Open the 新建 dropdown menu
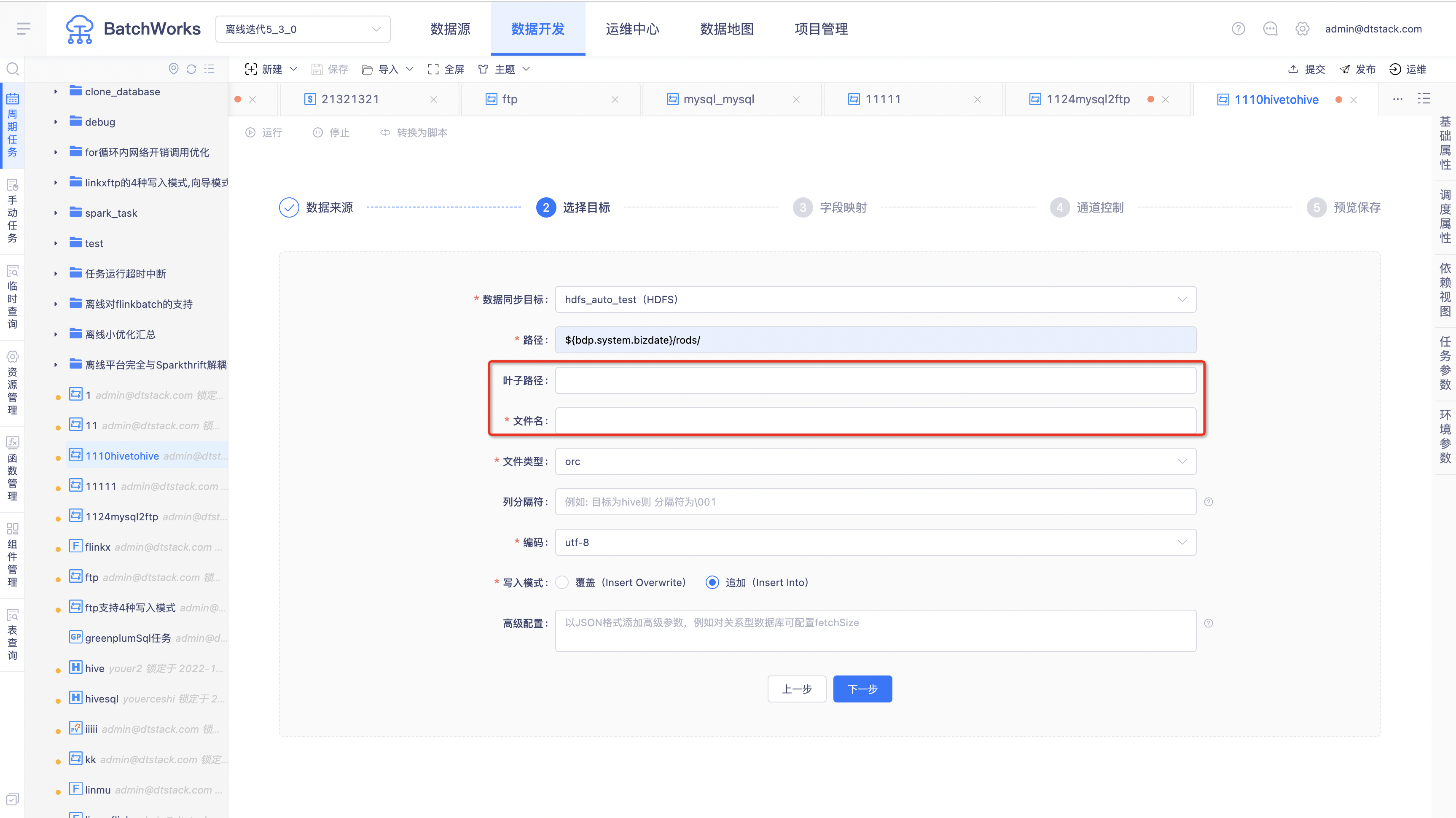This screenshot has width=1456, height=818. pos(271,69)
